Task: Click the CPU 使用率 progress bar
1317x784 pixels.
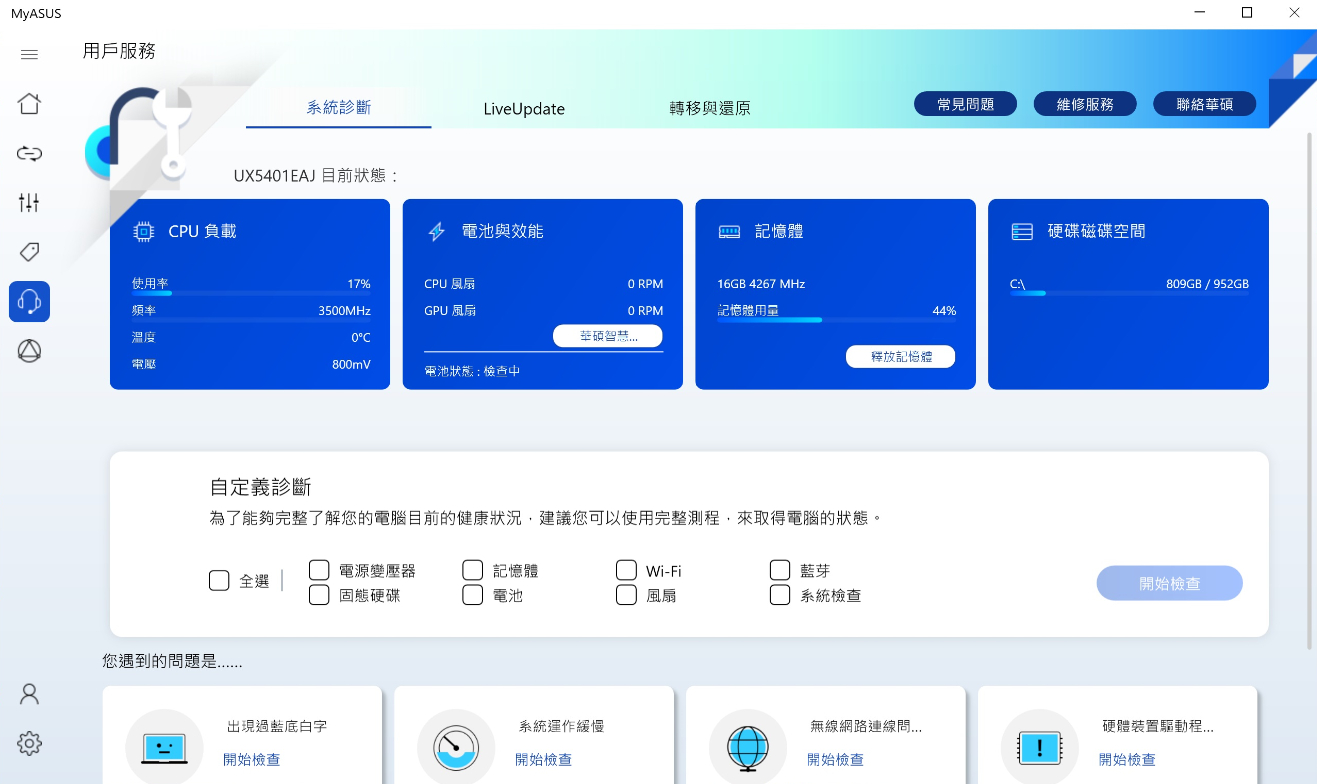Action: [x=251, y=293]
